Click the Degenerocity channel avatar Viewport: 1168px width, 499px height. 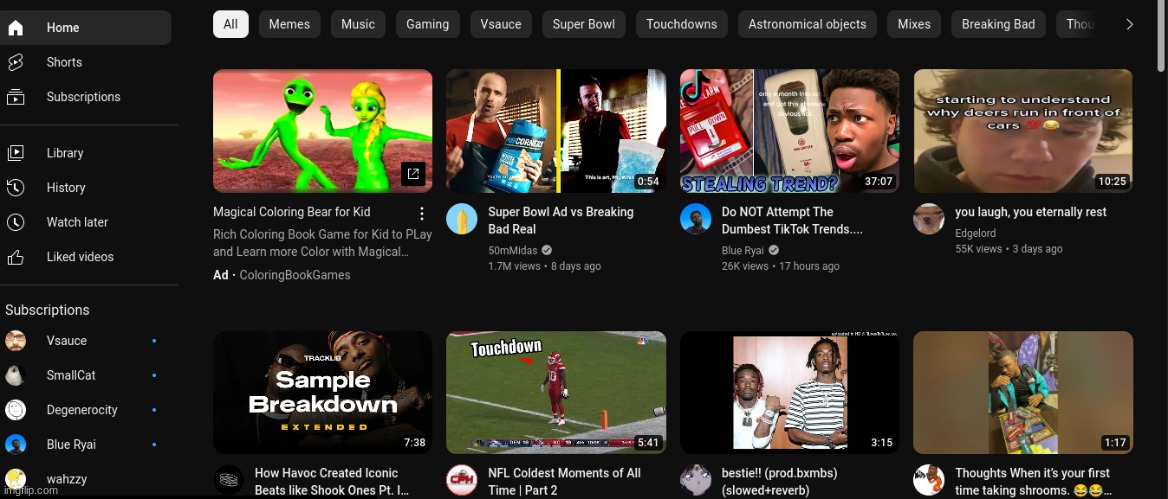tap(16, 410)
